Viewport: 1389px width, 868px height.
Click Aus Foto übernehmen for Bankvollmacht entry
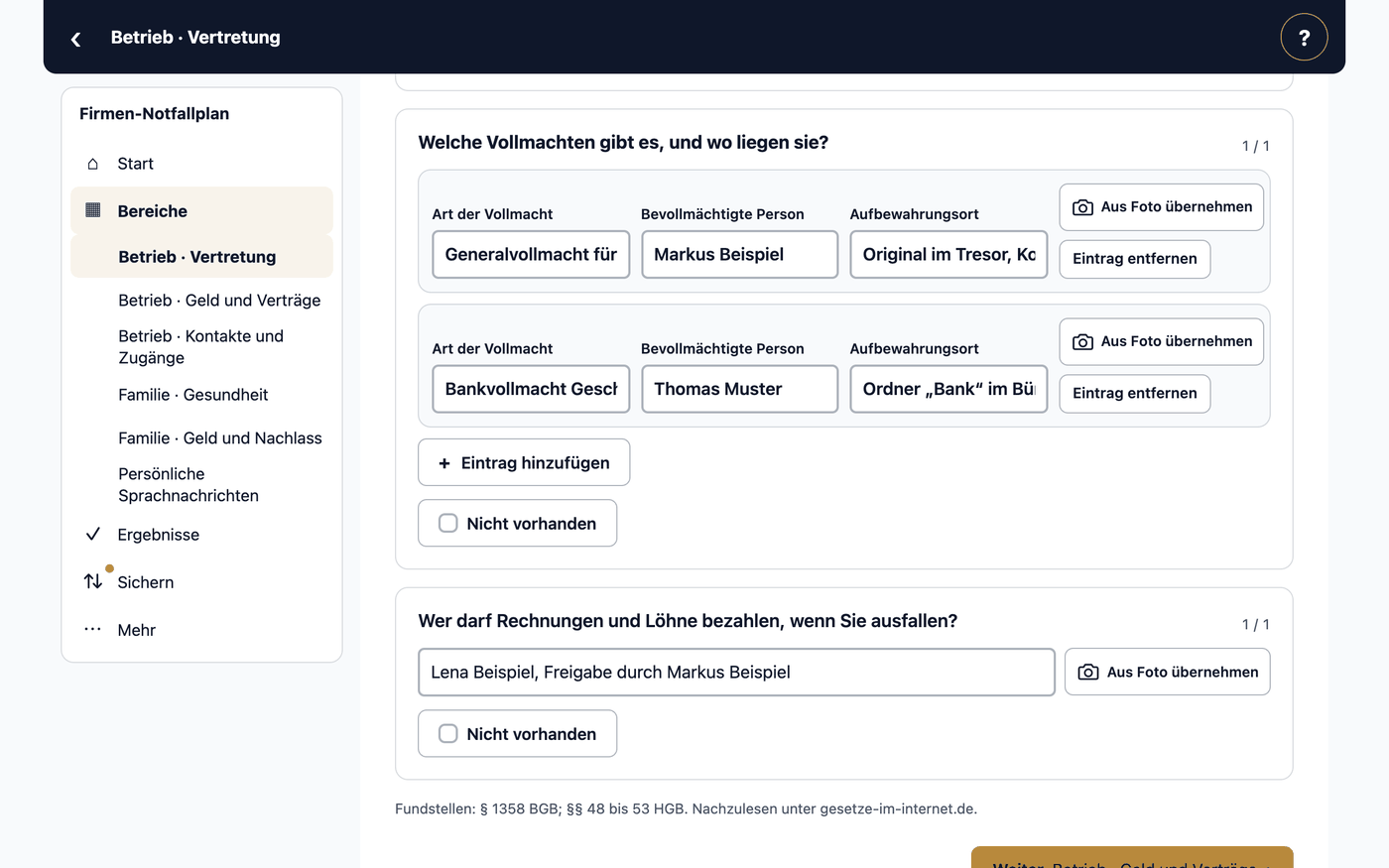1161,341
